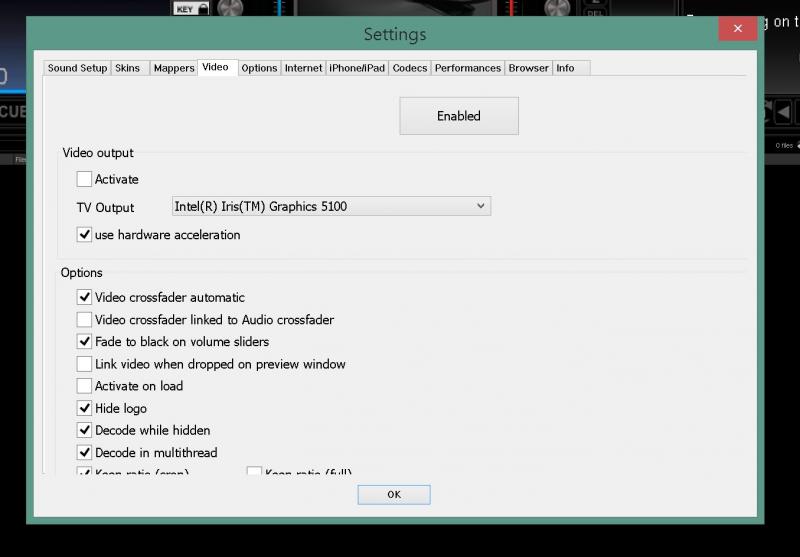The height and width of the screenshot is (557, 800).
Task: Close the Settings dialog window
Action: (738, 29)
